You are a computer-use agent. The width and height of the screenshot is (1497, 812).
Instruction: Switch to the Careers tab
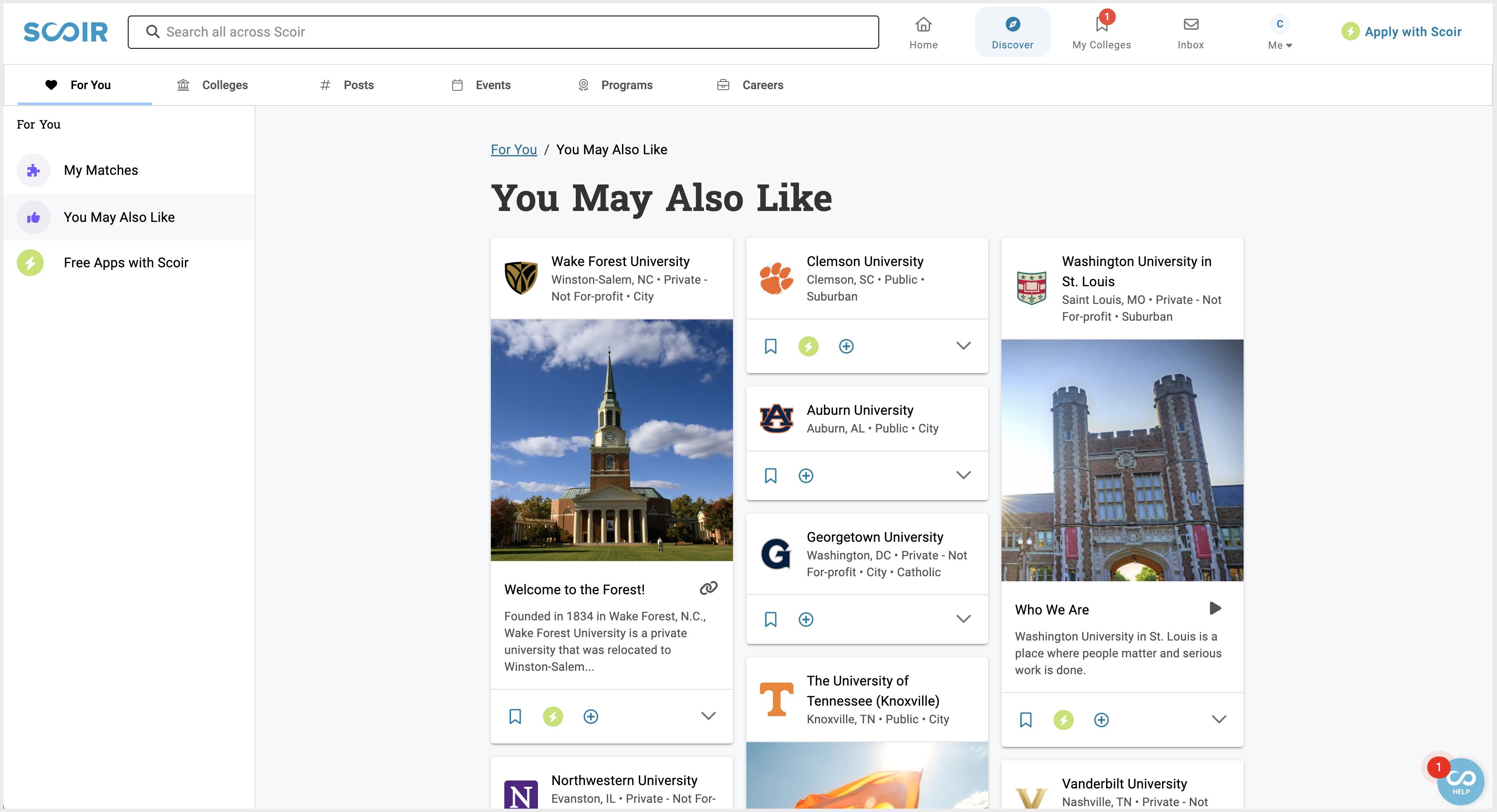coord(750,85)
